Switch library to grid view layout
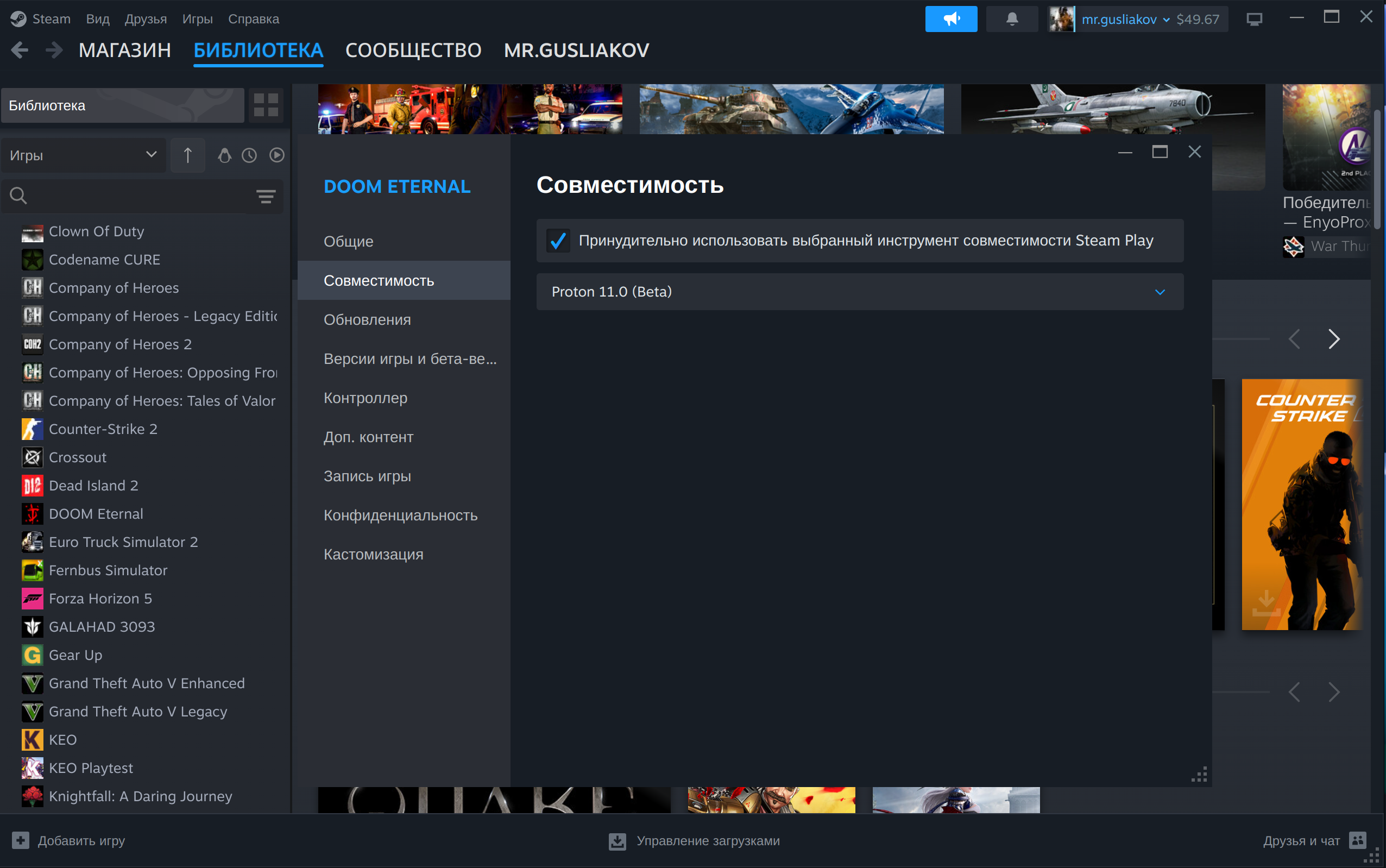The width and height of the screenshot is (1386, 868). (x=264, y=105)
